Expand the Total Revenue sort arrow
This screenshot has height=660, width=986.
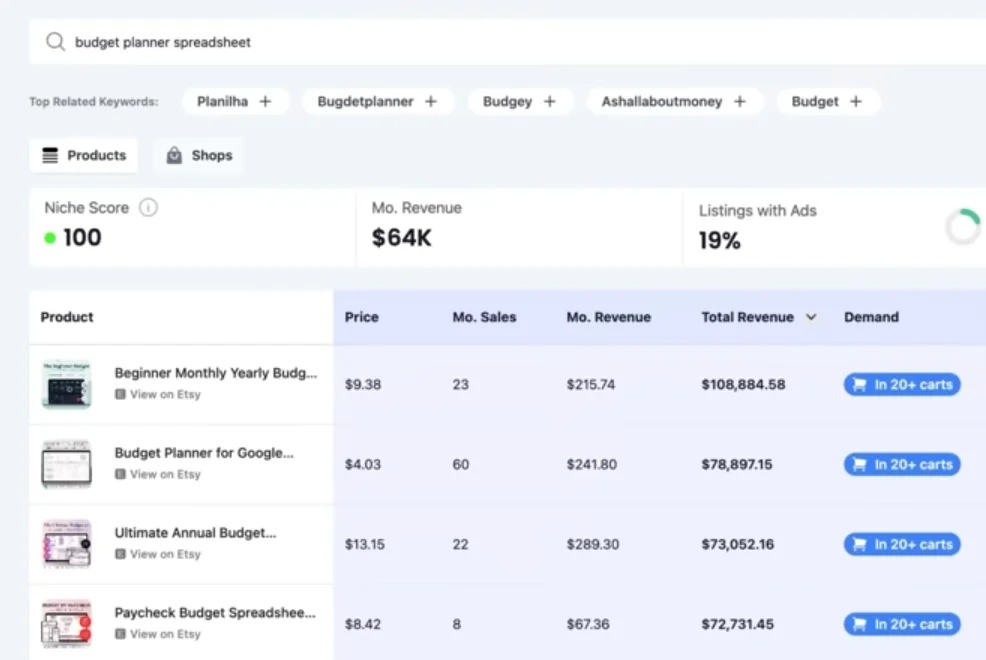coord(811,317)
